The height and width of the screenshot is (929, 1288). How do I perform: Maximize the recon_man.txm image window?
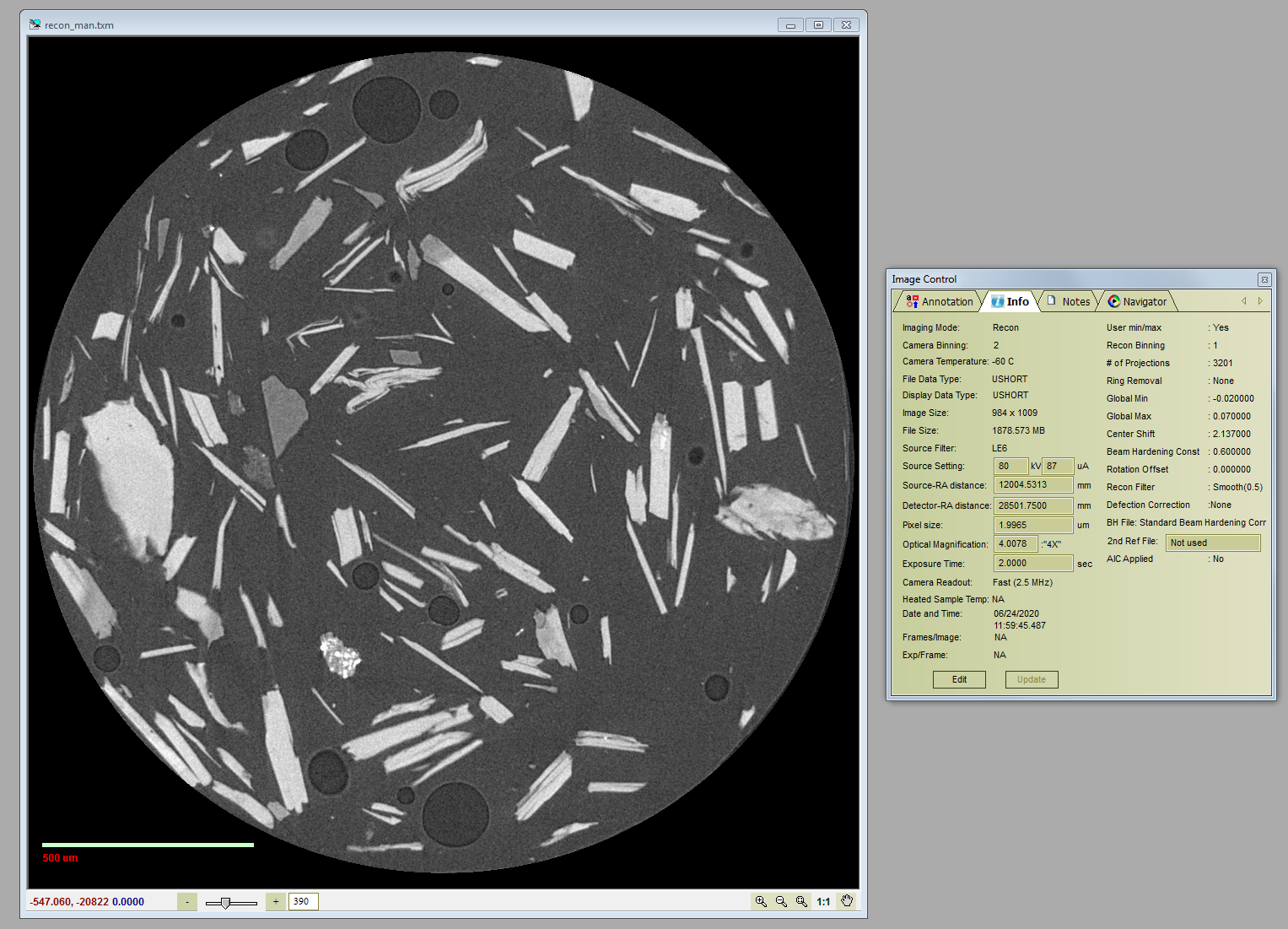(x=818, y=24)
